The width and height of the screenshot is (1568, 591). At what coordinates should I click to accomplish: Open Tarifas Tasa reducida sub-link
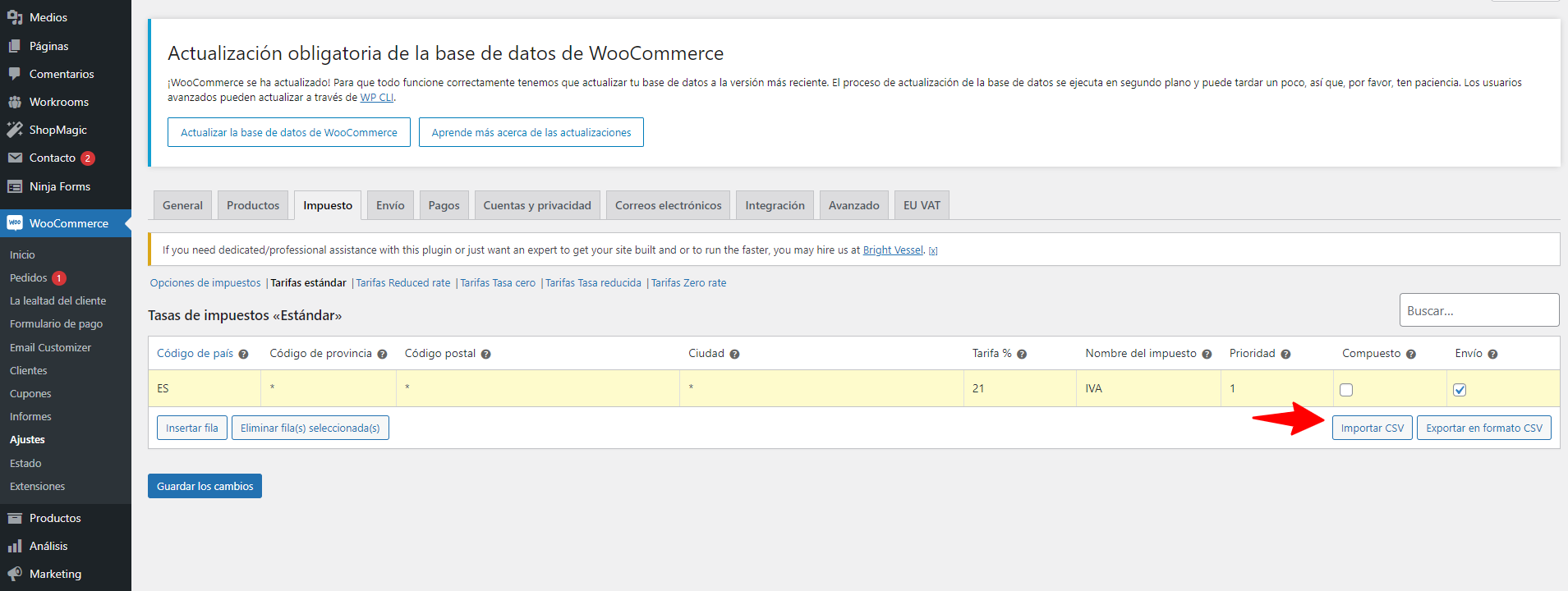click(593, 283)
